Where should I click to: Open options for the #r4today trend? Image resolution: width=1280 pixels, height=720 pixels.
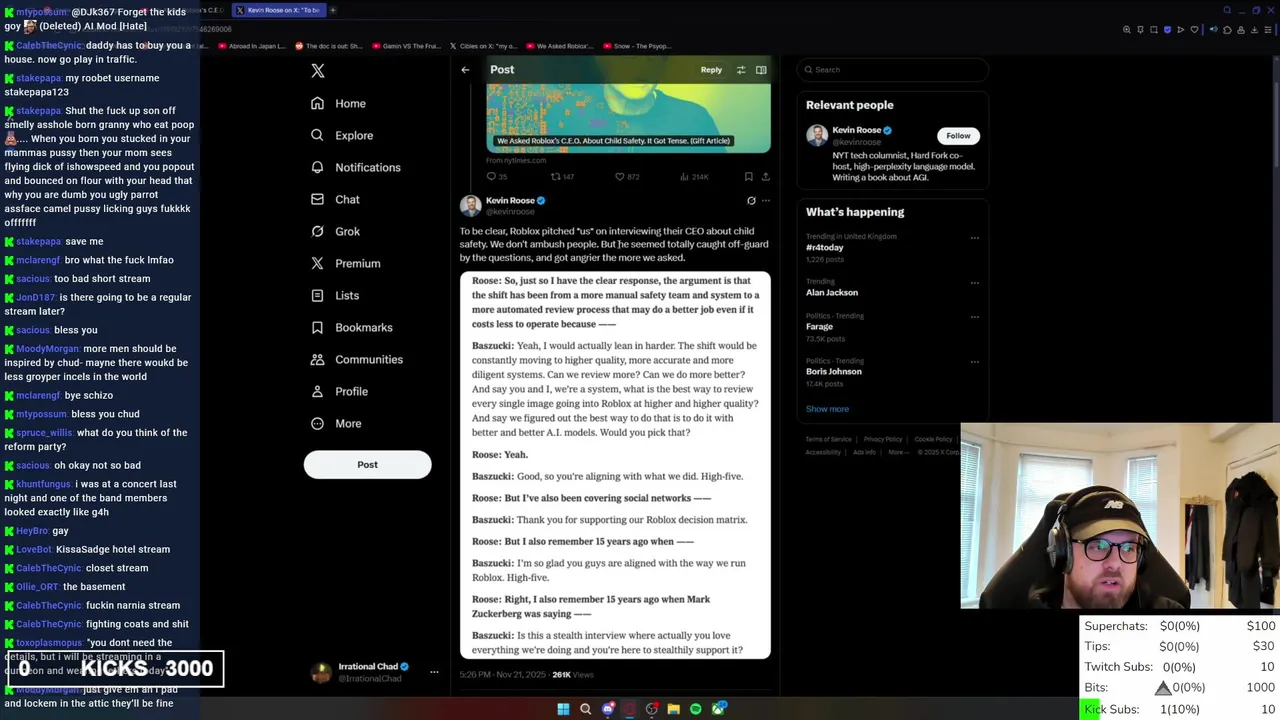[x=975, y=238]
